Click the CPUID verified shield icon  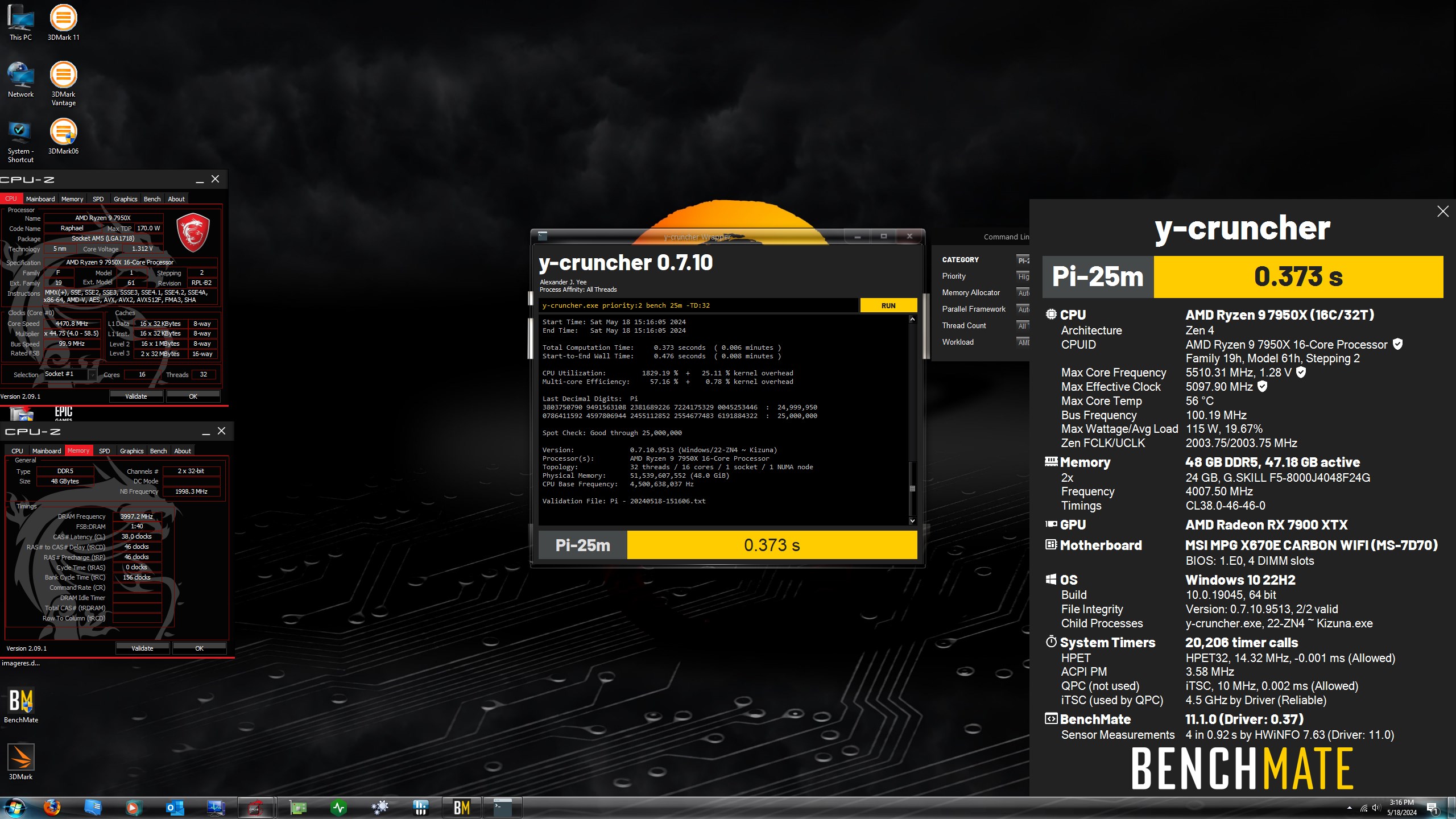click(1397, 344)
